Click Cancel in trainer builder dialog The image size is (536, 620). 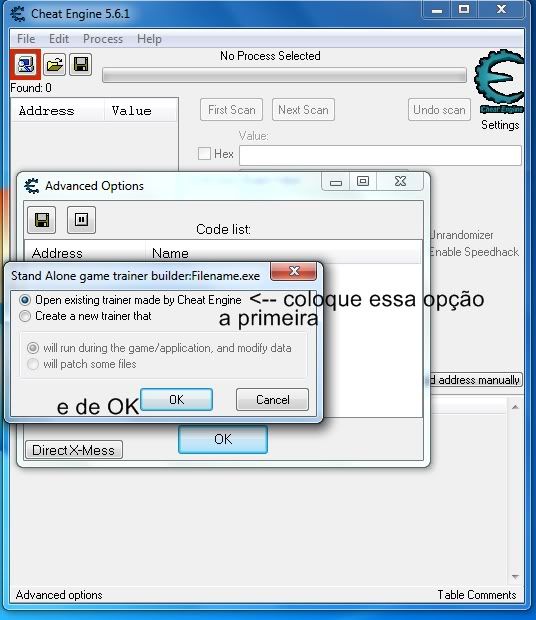(272, 399)
